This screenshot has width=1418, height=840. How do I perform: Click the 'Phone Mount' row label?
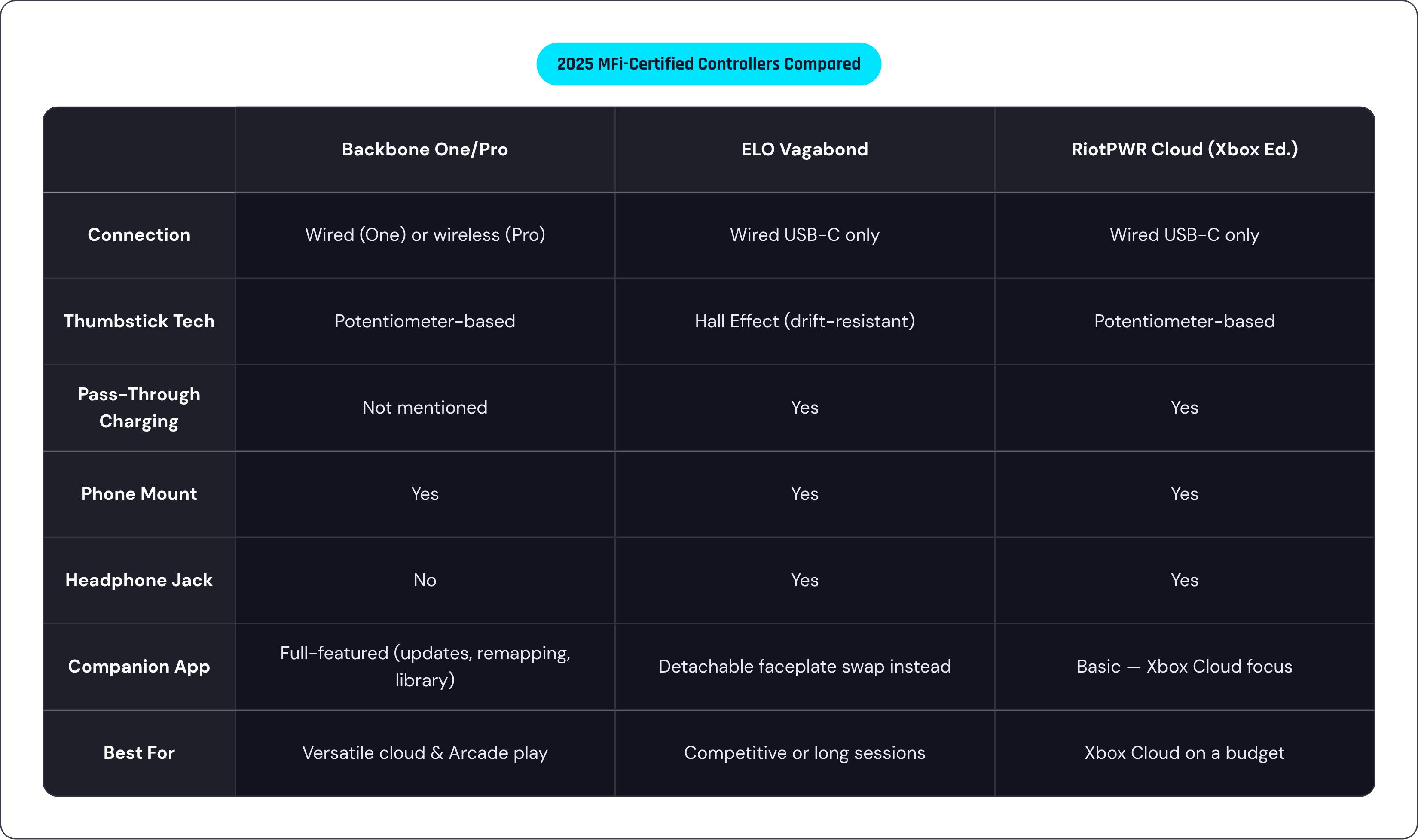(139, 494)
